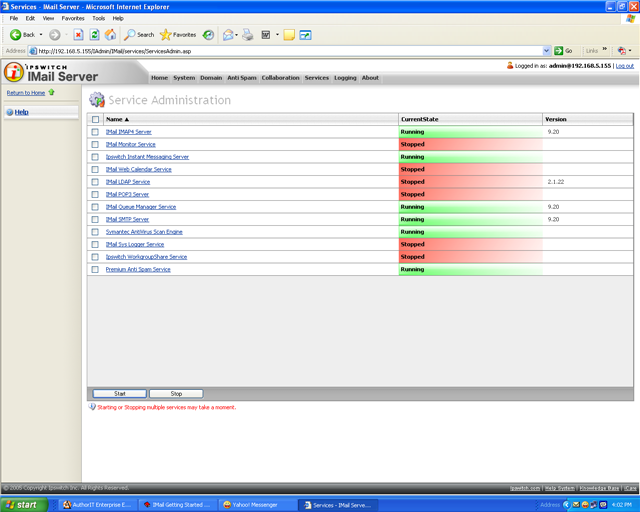Click the info icon beside red warning

click(x=92, y=407)
